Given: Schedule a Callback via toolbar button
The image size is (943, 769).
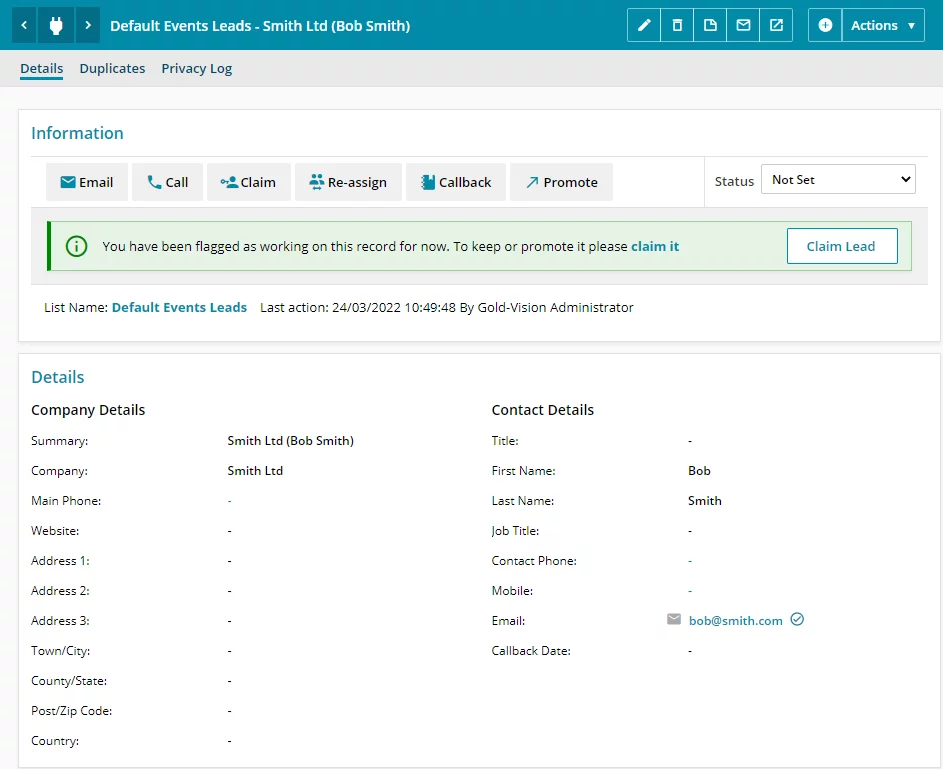Looking at the screenshot, I should (456, 182).
